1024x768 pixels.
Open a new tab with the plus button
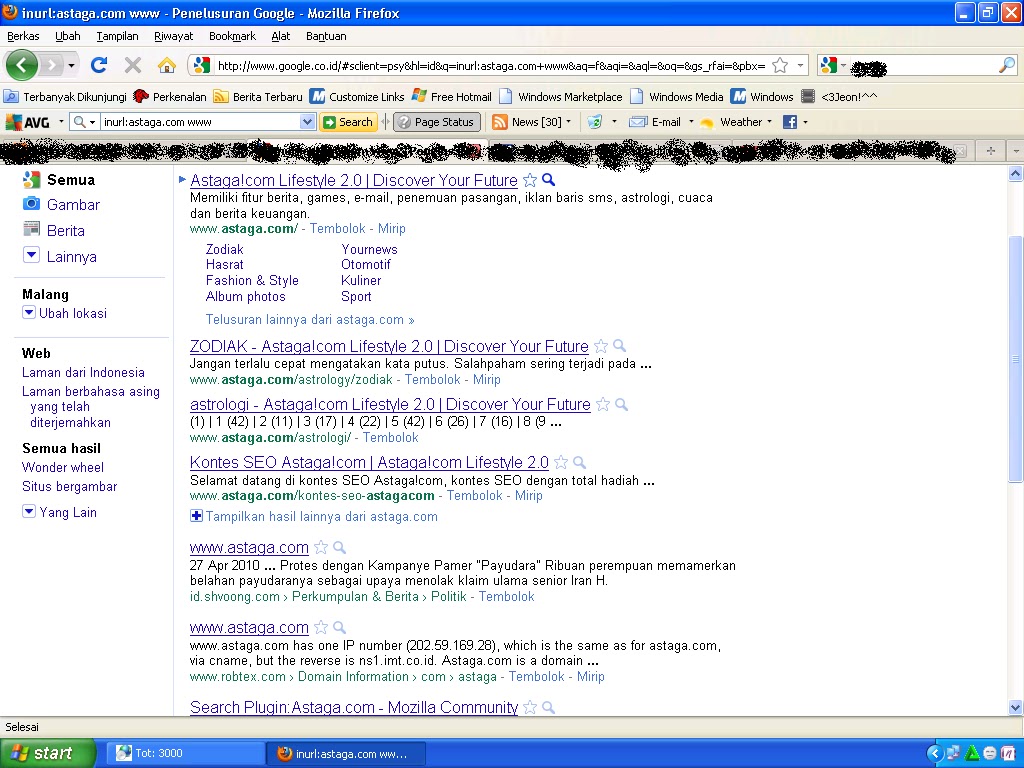pos(991,151)
